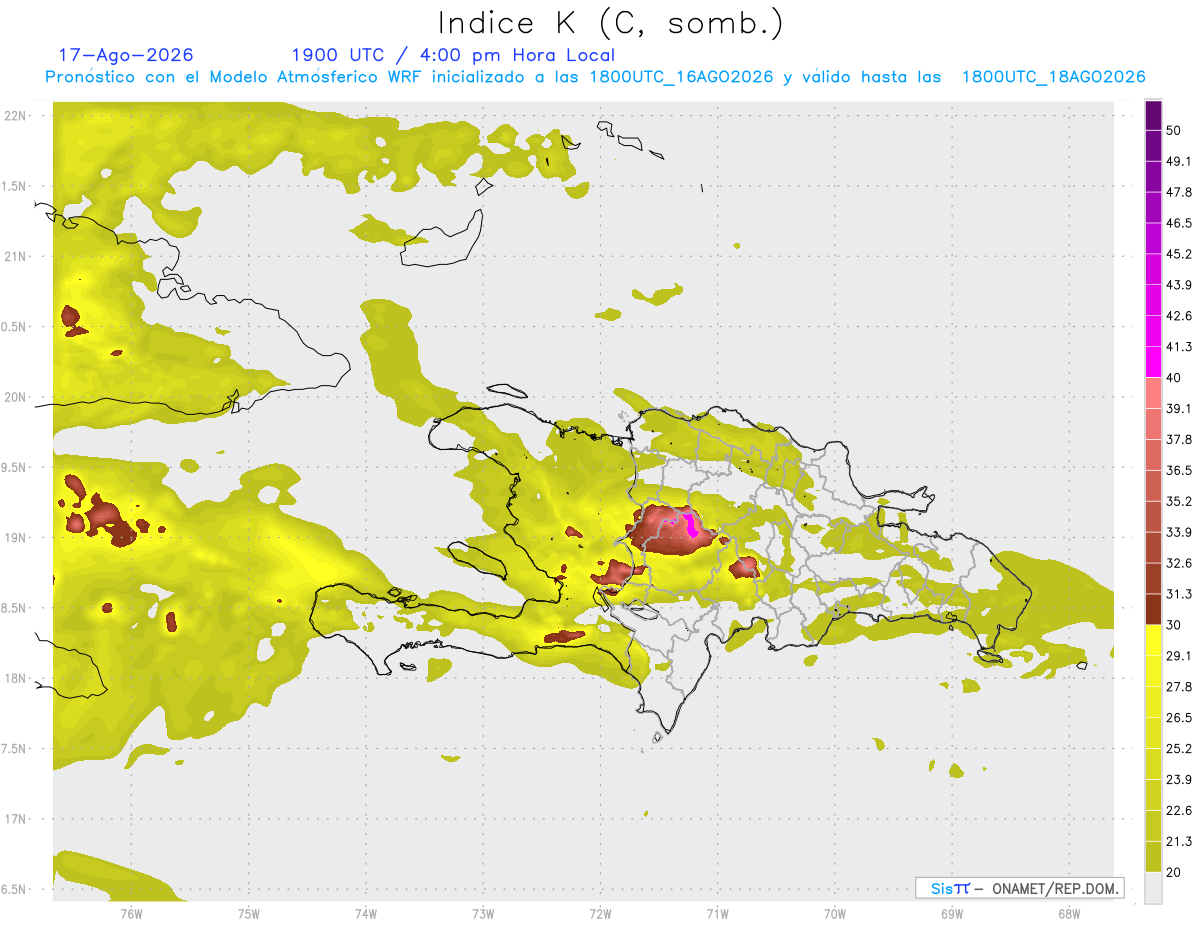The image size is (1200, 927).
Task: Click the color scale value "31.3"
Action: pyautogui.click(x=1178, y=594)
